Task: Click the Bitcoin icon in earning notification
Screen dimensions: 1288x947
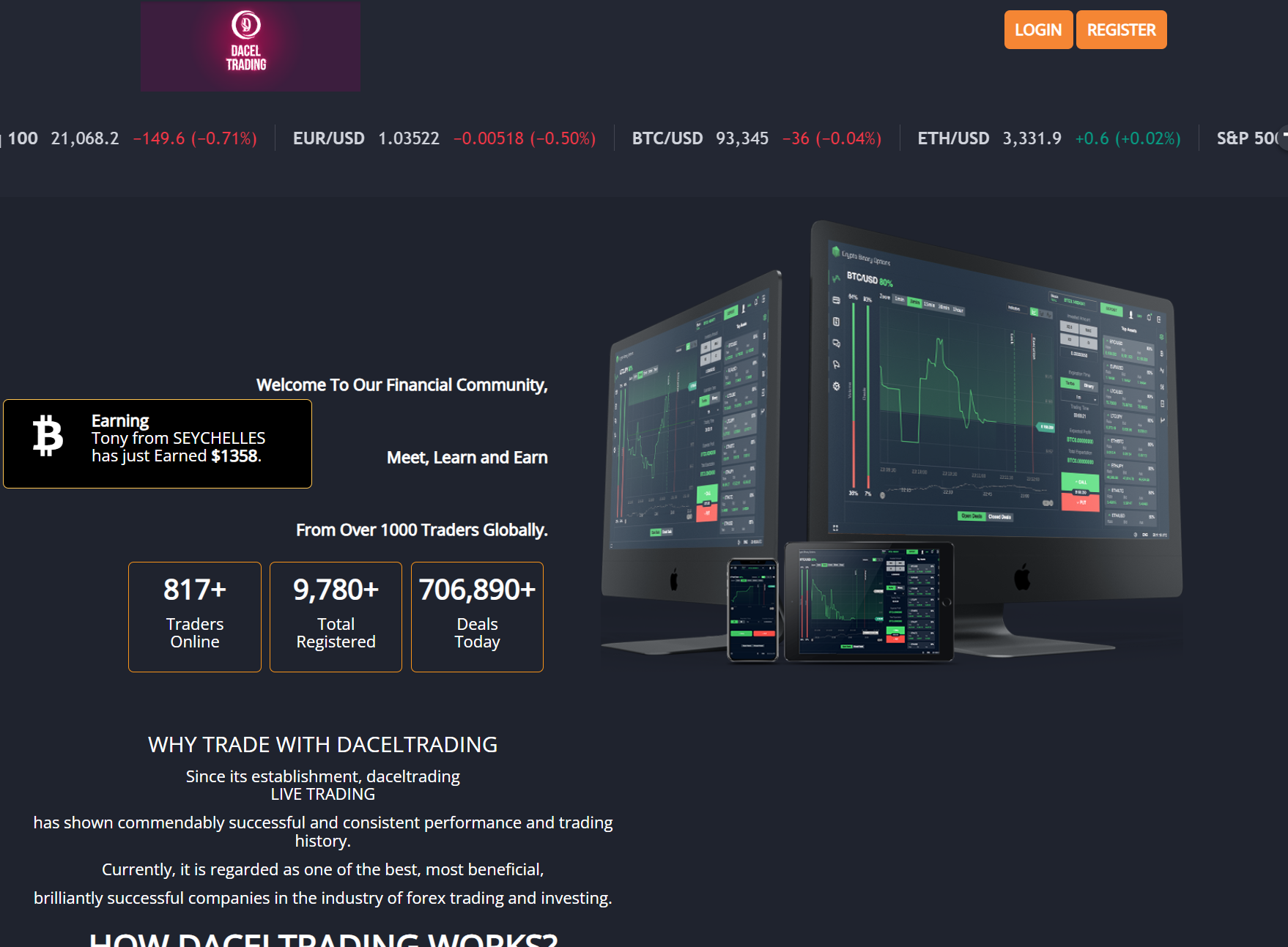Action: point(48,436)
